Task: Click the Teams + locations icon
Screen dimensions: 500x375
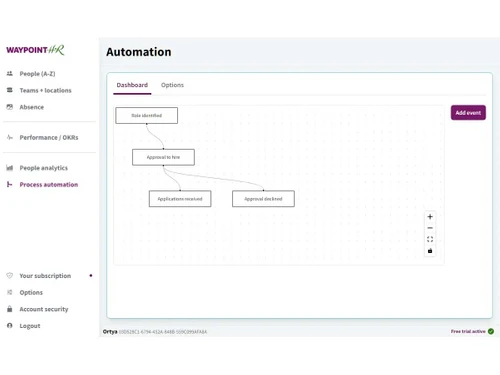Action: (x=10, y=90)
